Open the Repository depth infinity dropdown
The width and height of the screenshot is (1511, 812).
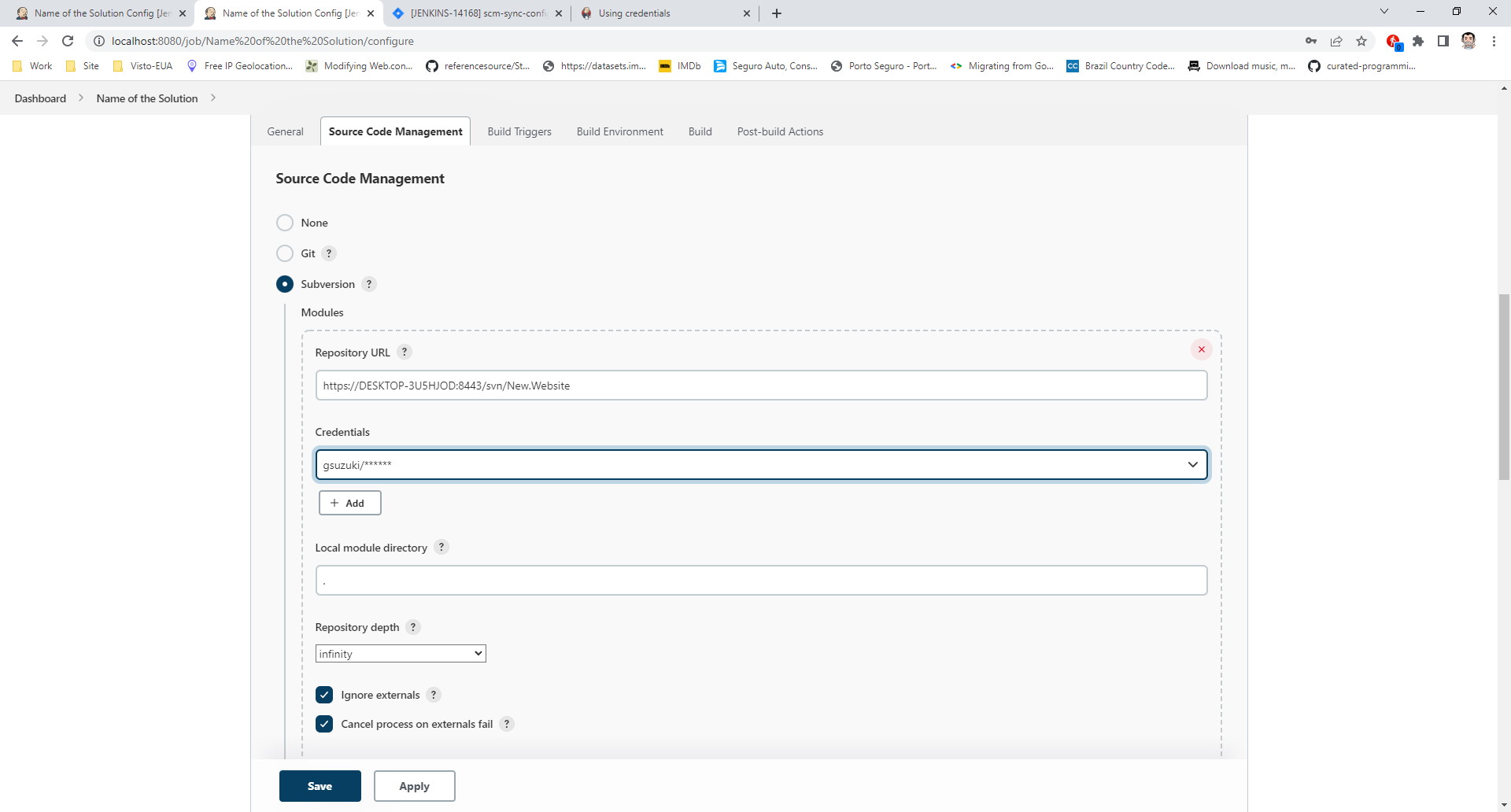coord(401,654)
